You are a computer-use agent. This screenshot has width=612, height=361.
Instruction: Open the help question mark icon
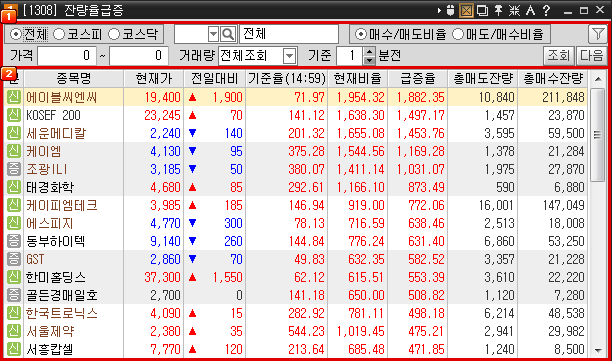point(546,10)
